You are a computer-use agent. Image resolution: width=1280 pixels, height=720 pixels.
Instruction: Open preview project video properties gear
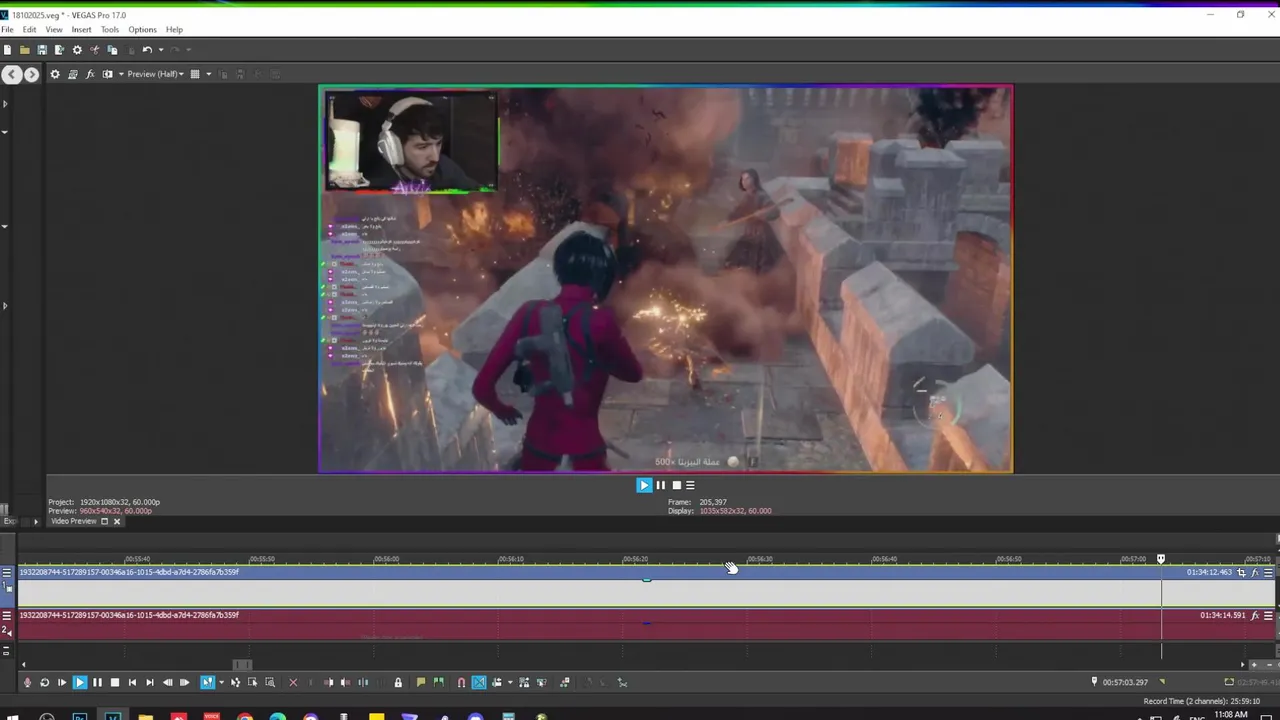pos(55,74)
